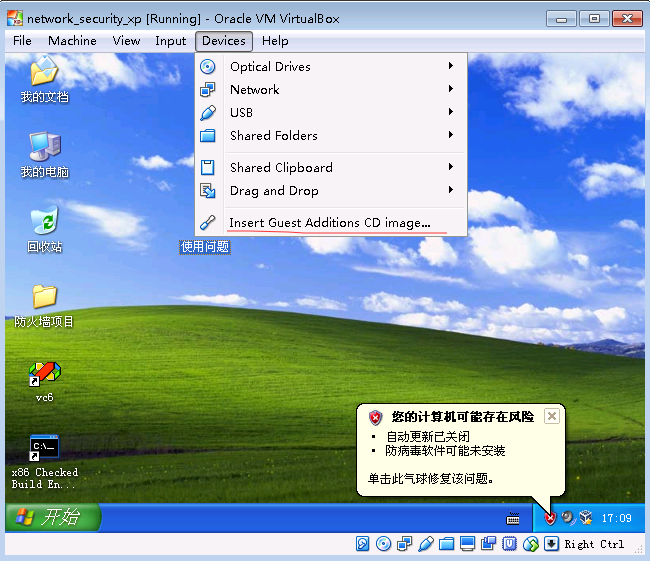The height and width of the screenshot is (561, 650).
Task: Click the 自动更新已关闭 balloon line
Action: point(428,436)
